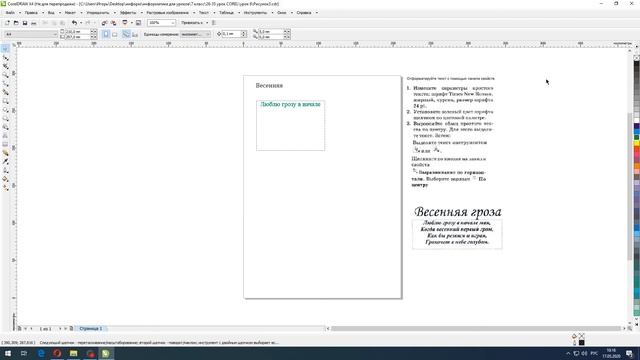Click the next page arrow in the page navigator
The width and height of the screenshot is (640, 360).
pos(60,328)
